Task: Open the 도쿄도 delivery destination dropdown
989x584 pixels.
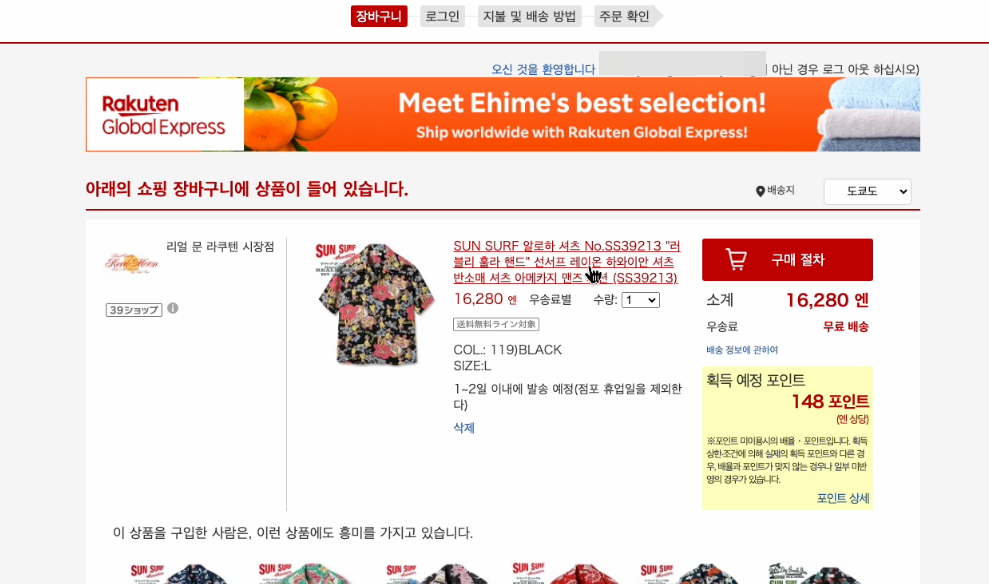Action: (867, 191)
